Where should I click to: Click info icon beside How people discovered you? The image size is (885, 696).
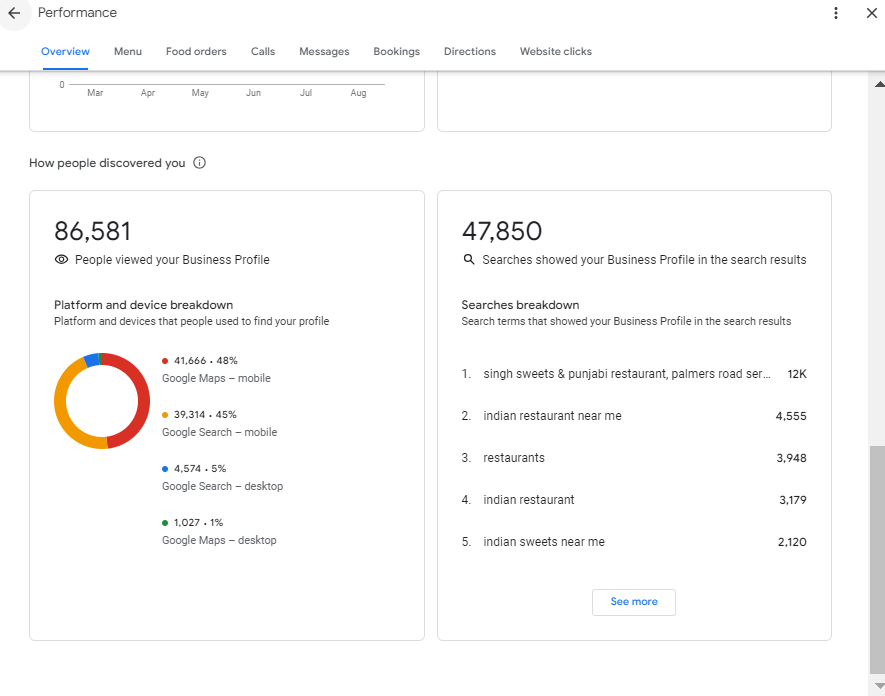(199, 163)
